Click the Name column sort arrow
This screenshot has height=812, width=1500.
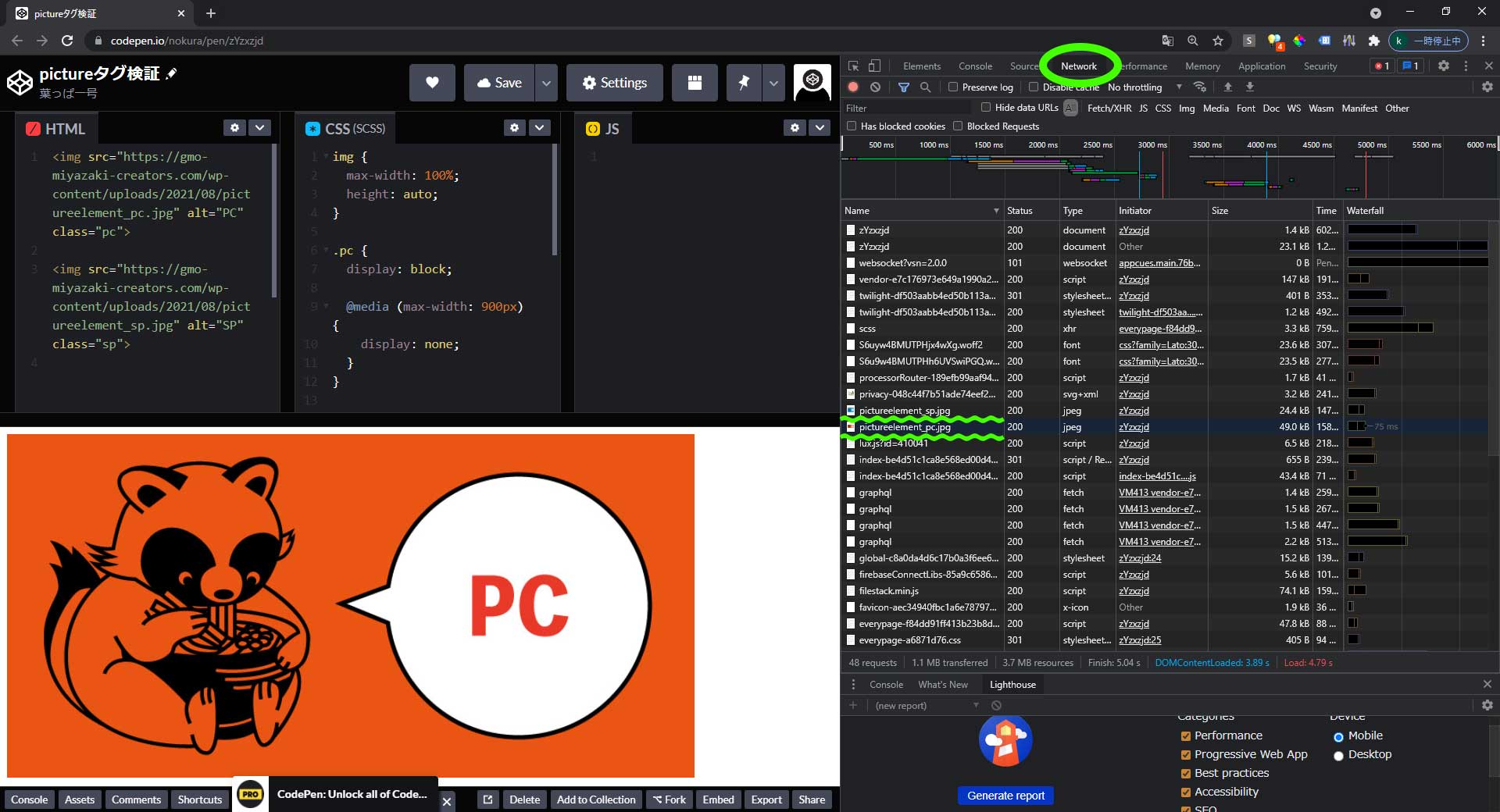point(996,211)
